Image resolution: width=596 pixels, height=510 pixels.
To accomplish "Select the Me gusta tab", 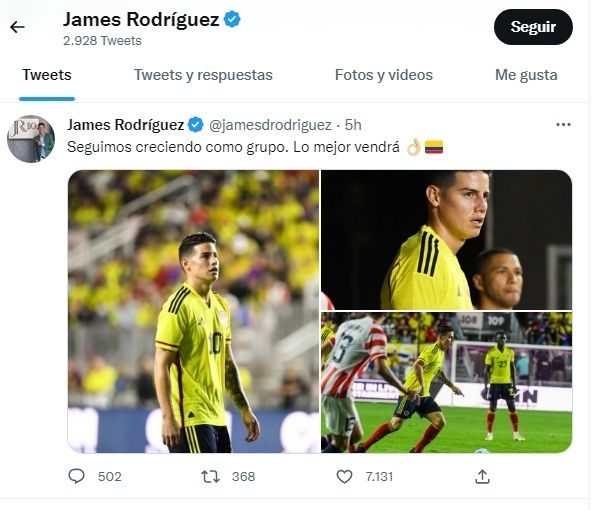I will [526, 75].
